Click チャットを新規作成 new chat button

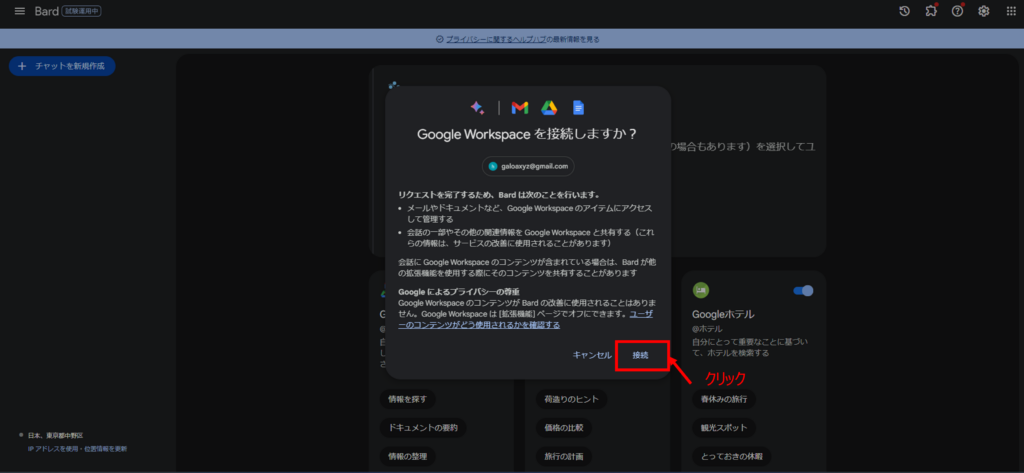pyautogui.click(x=62, y=66)
